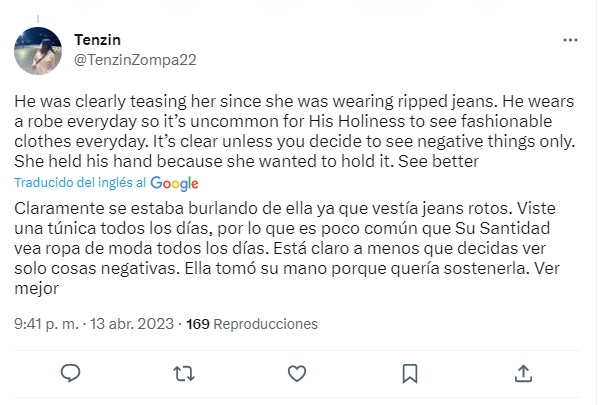Click the Google logo

[x=175, y=184]
